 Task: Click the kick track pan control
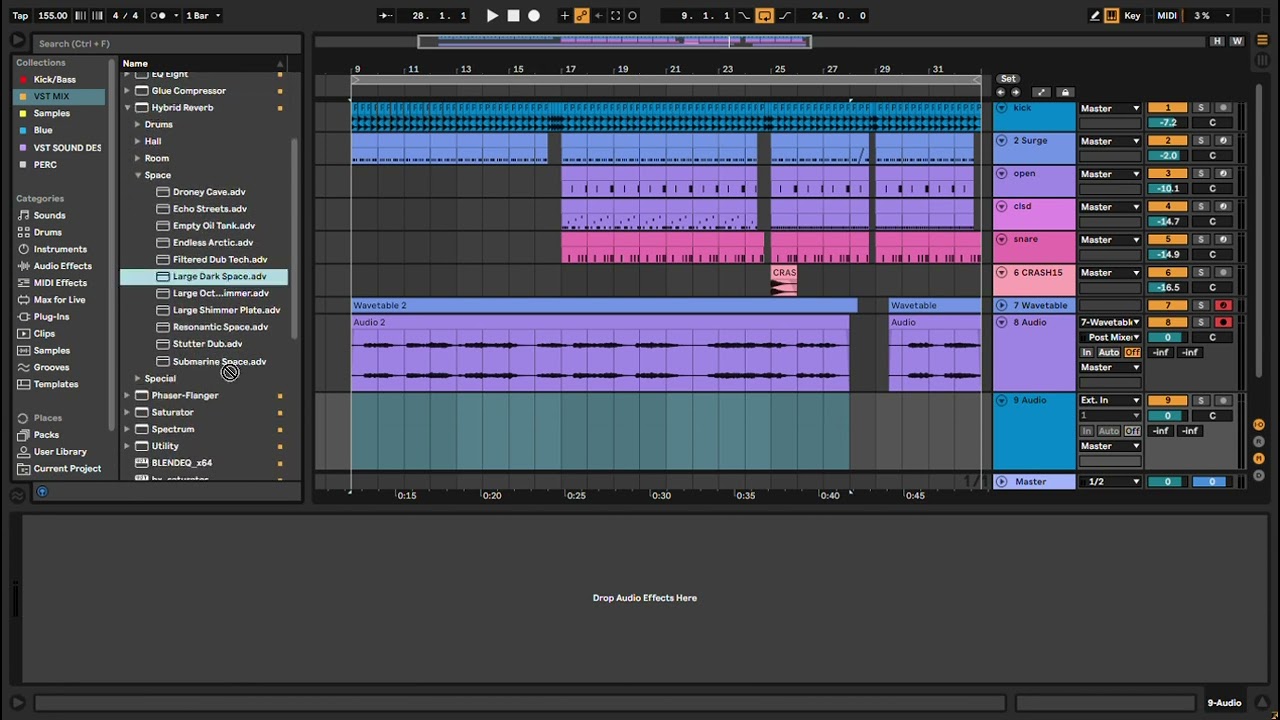tap(1212, 122)
